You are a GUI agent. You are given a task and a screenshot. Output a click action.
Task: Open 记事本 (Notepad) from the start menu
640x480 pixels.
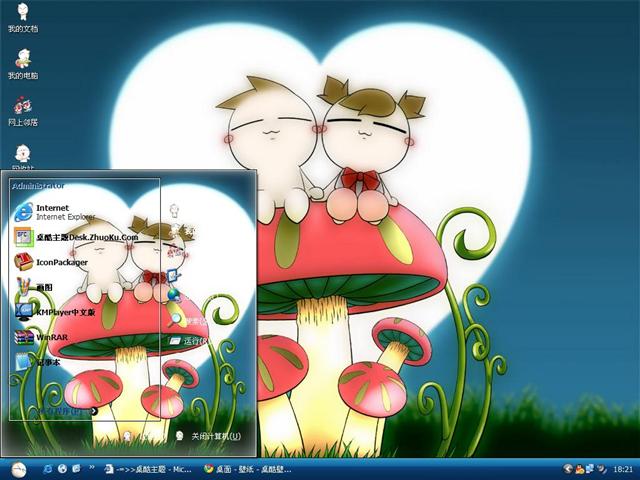(38, 362)
